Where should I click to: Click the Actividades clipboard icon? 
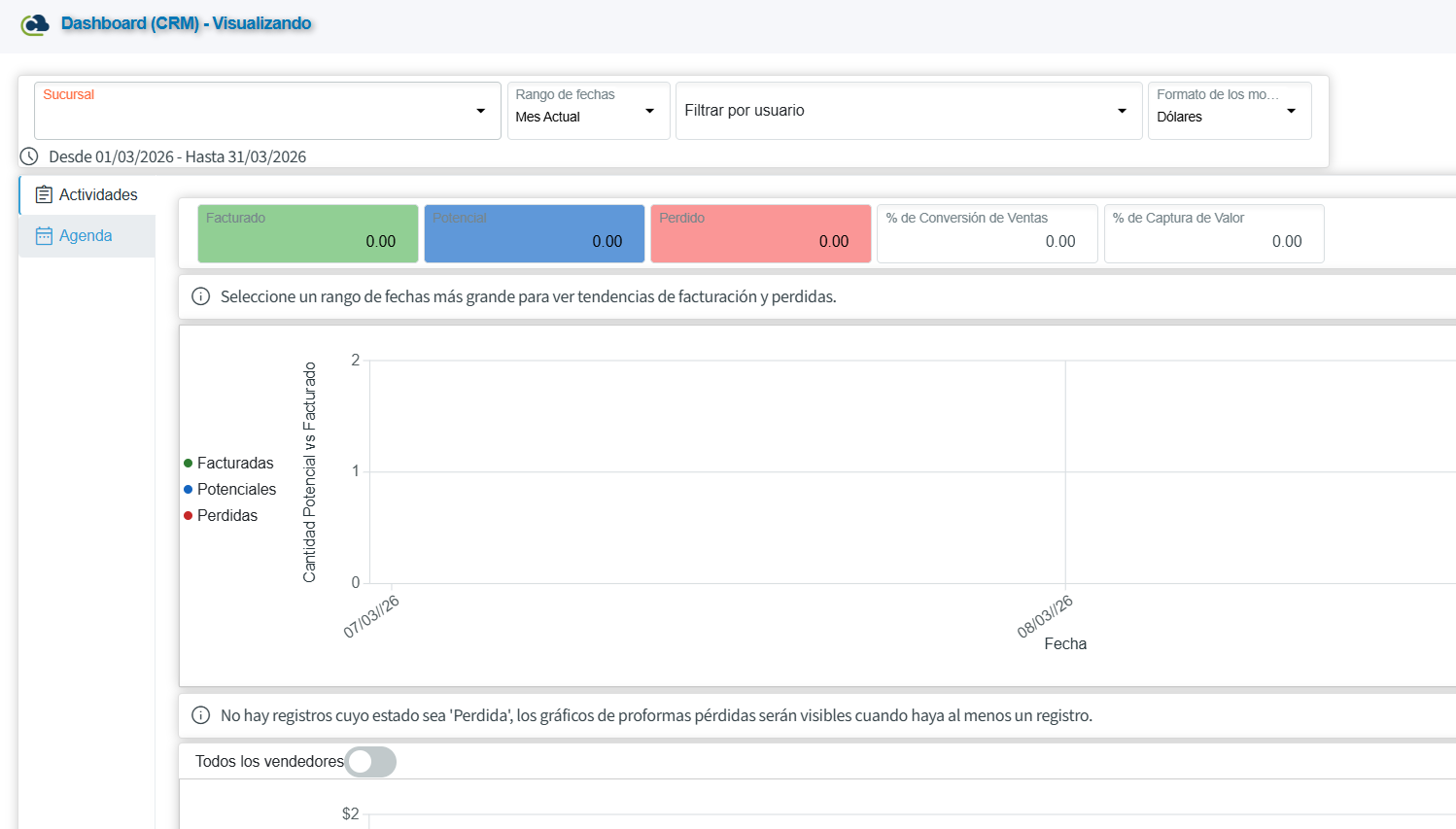point(44,195)
